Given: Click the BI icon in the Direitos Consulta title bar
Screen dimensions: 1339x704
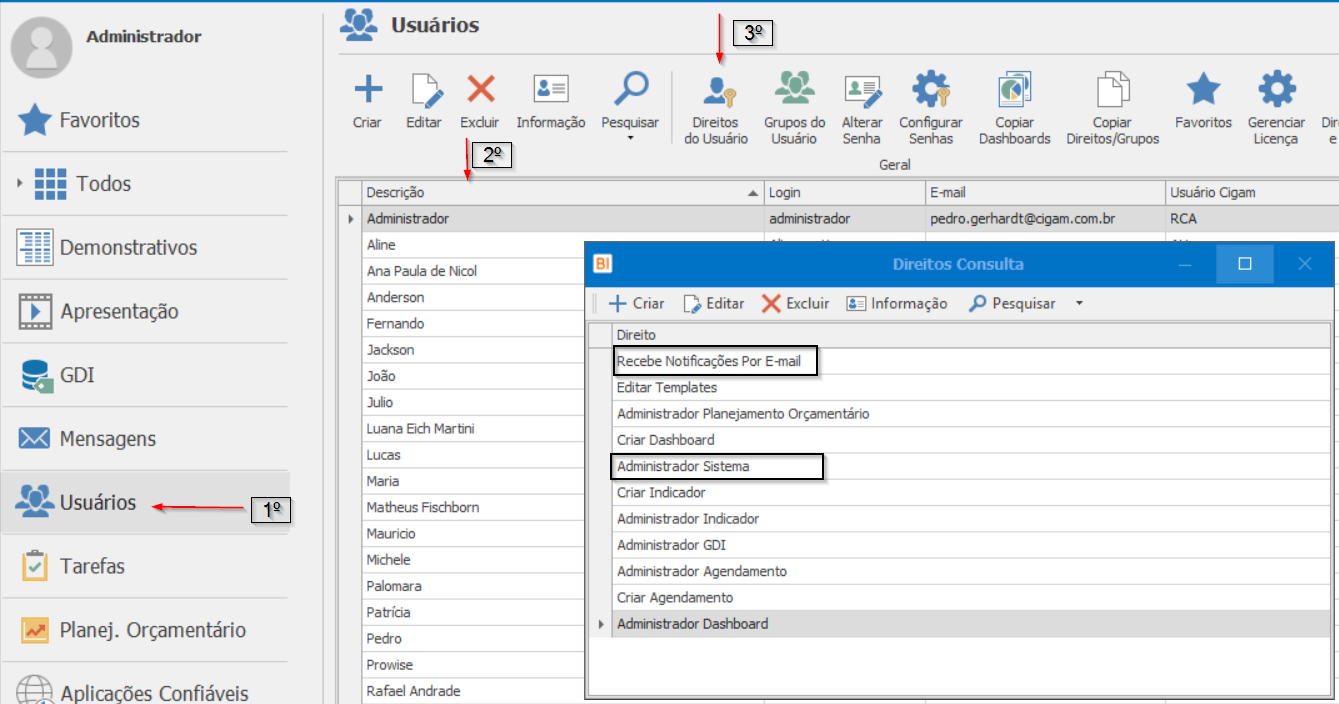Looking at the screenshot, I should (602, 264).
